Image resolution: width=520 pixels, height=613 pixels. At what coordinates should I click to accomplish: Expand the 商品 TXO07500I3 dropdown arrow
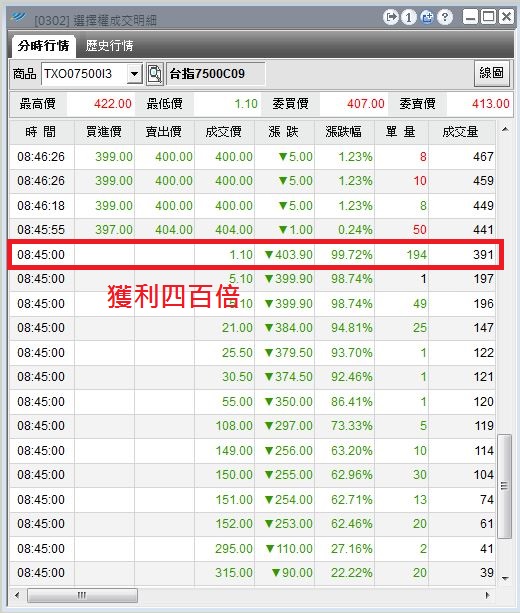tap(134, 73)
